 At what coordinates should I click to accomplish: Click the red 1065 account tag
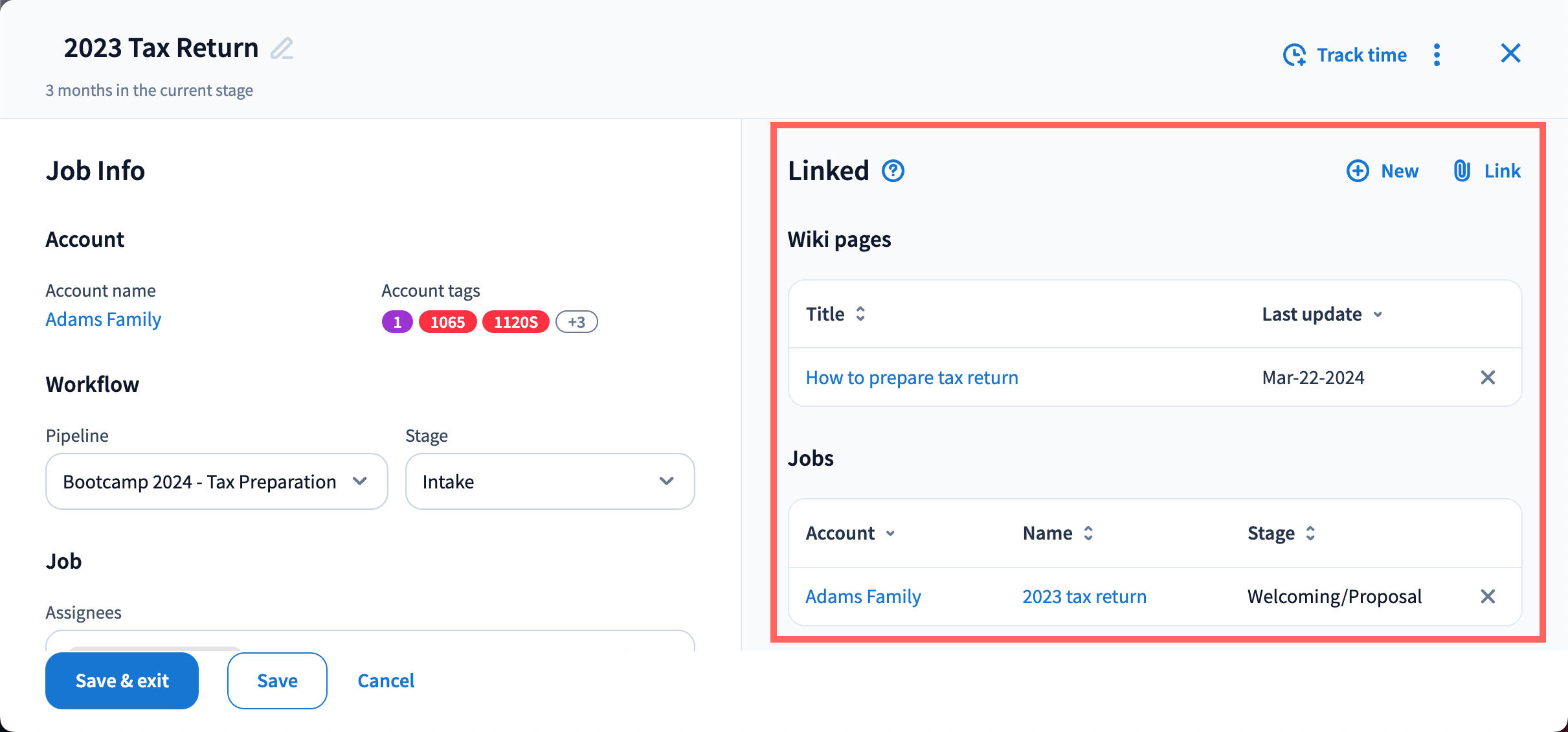click(x=447, y=322)
